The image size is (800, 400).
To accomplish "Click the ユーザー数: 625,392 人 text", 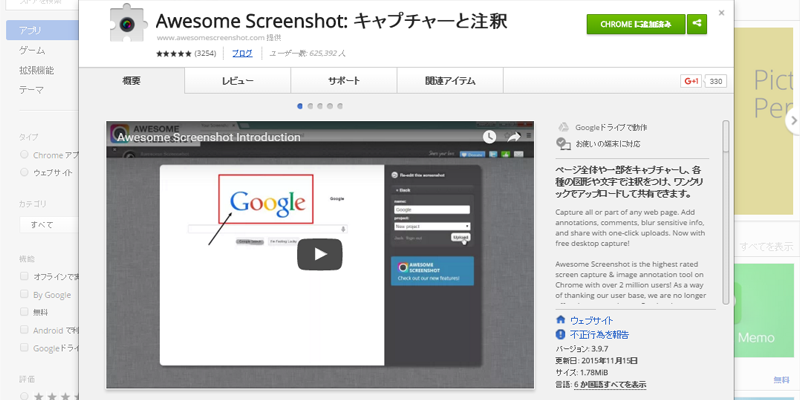I will (x=307, y=53).
